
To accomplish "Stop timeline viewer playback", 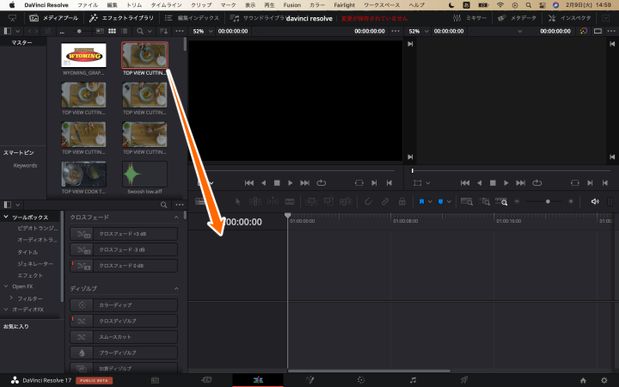I will click(493, 183).
